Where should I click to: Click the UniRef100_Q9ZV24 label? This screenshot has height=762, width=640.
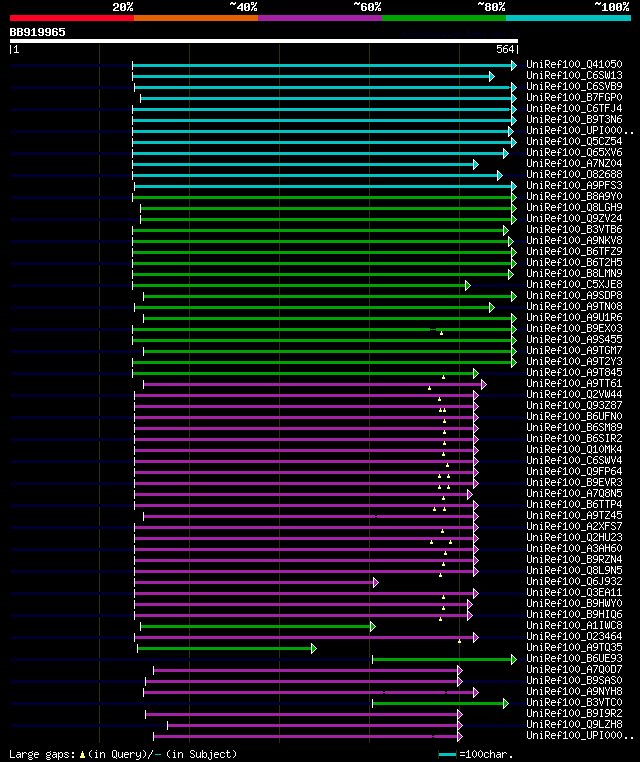(574, 219)
